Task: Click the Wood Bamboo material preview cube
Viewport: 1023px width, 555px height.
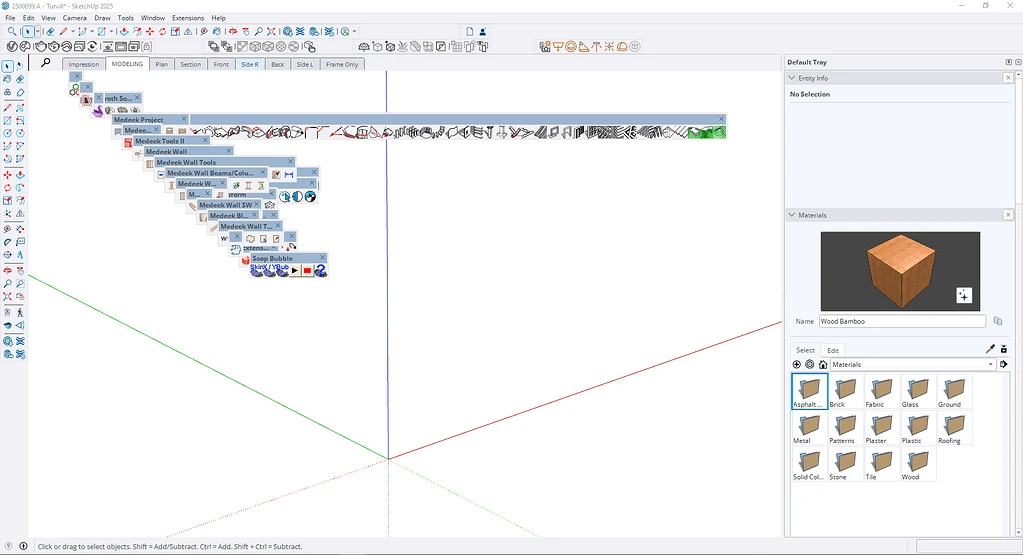Action: [900, 270]
